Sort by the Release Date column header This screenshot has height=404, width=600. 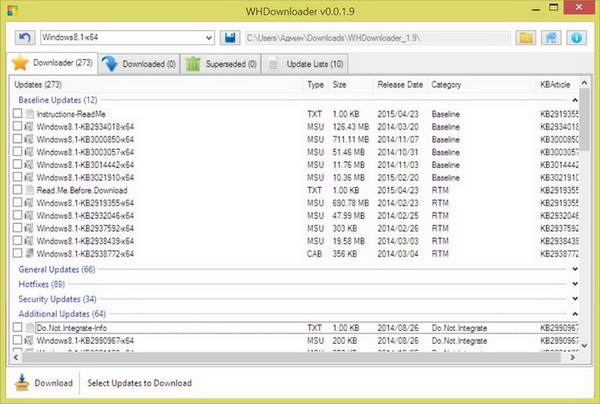[x=400, y=85]
